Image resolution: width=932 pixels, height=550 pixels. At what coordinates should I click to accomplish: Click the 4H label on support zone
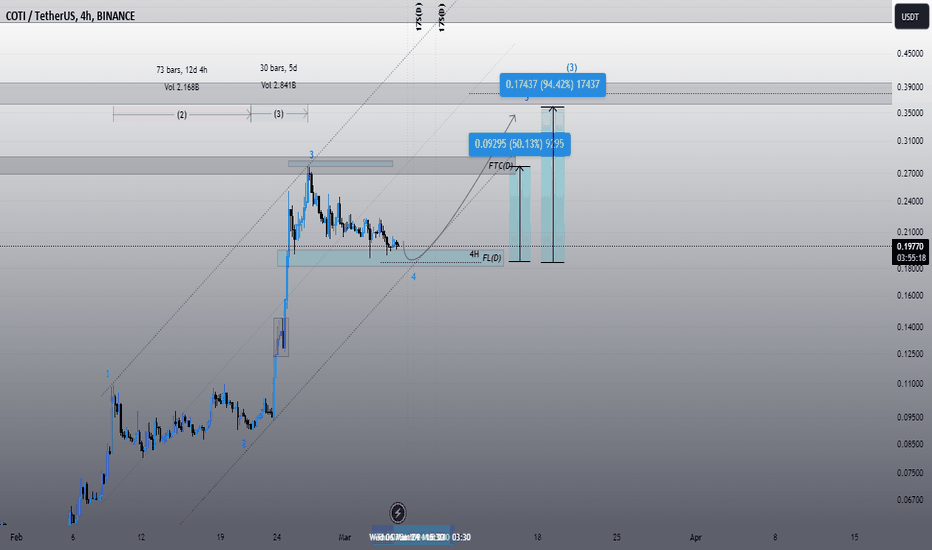(x=474, y=254)
